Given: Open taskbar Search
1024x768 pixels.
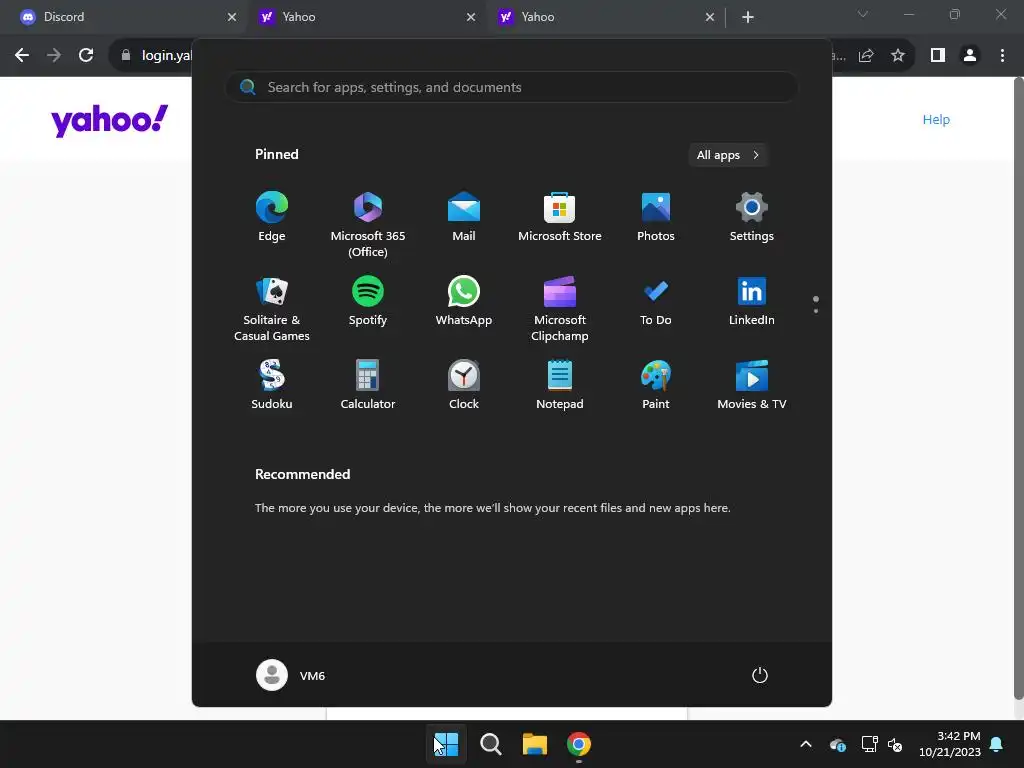Looking at the screenshot, I should (490, 744).
